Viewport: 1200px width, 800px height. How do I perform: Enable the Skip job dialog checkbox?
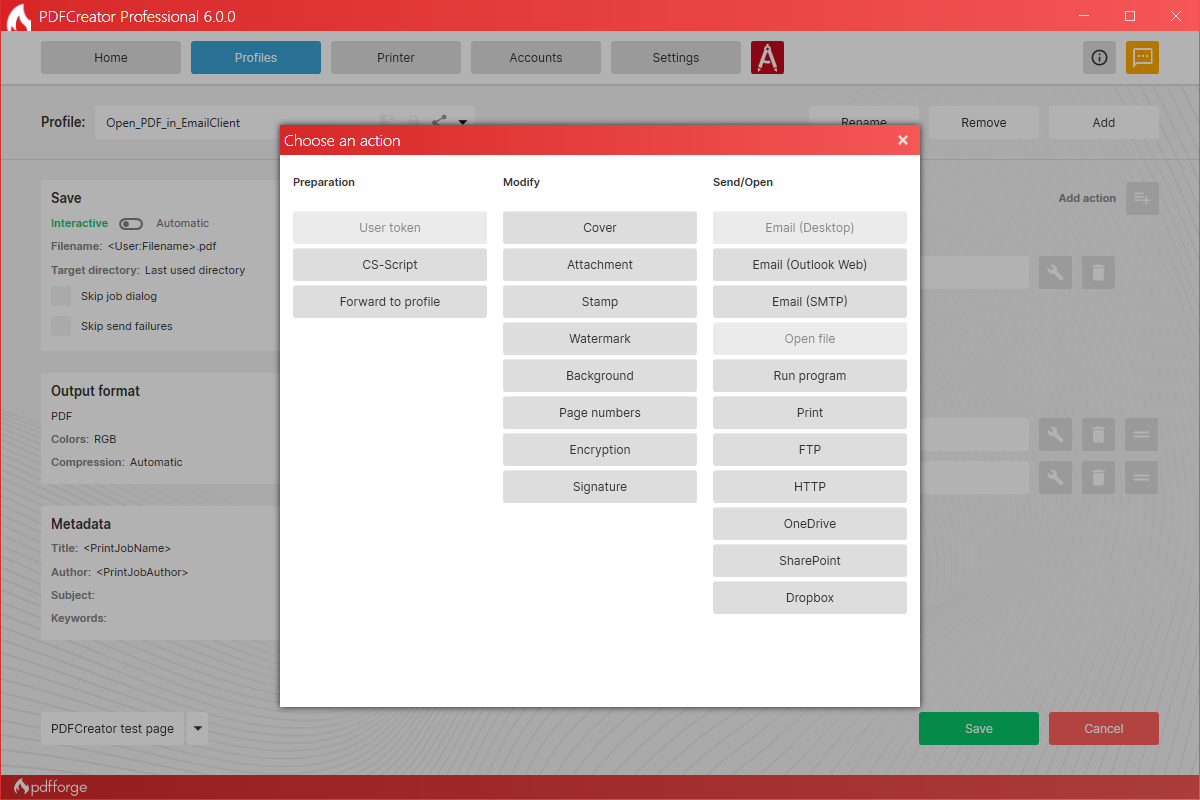(x=61, y=296)
